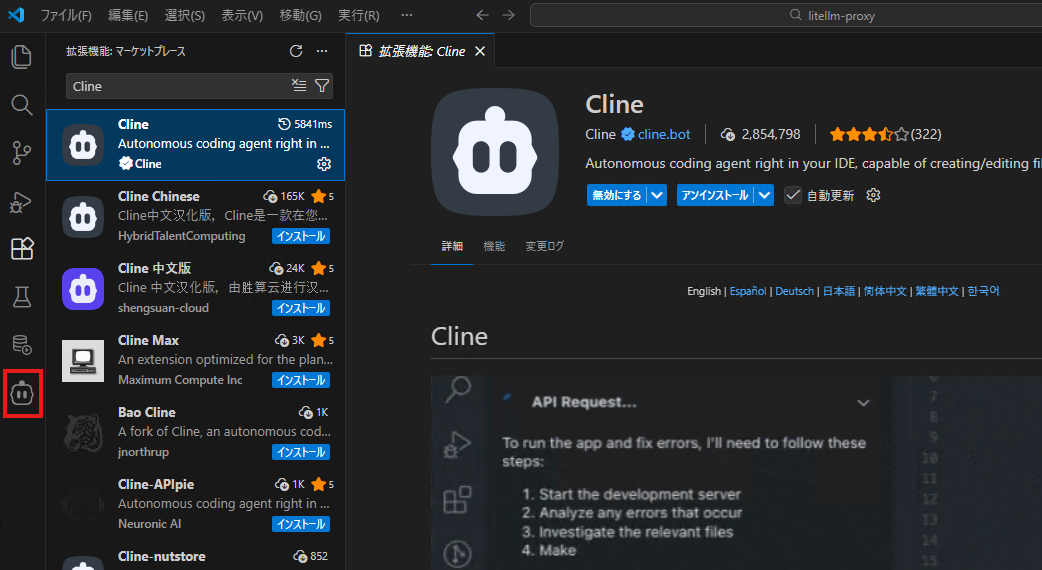Click the Cline 中文版 extension icon
Viewport: 1042px width, 570px height.
coord(83,289)
